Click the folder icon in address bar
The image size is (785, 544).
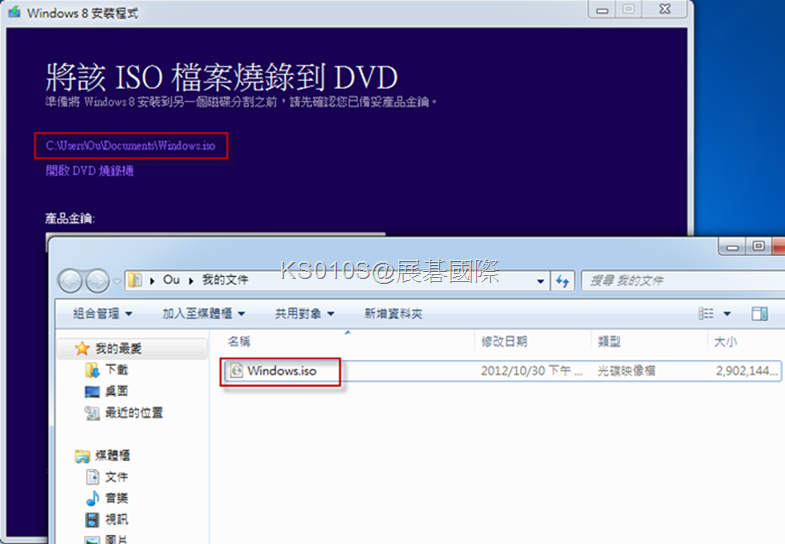(x=135, y=280)
